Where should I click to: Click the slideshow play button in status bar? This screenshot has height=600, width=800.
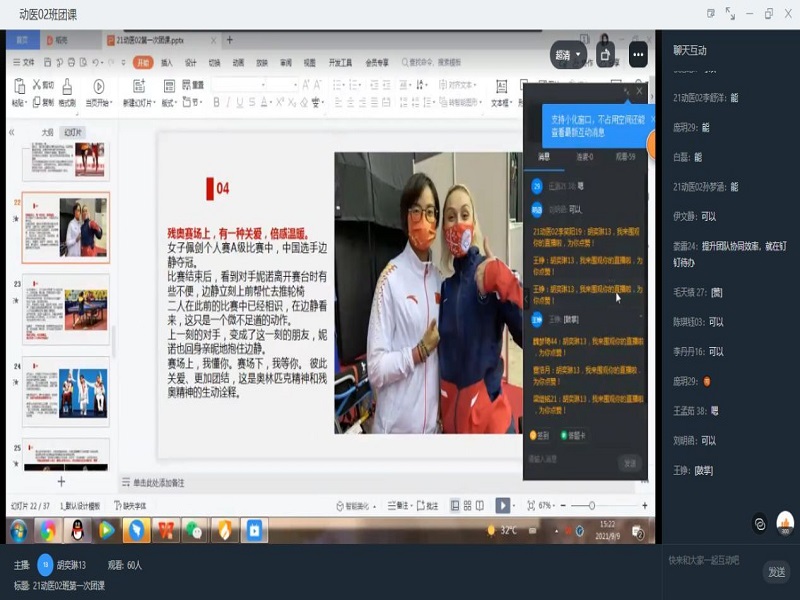pos(503,506)
